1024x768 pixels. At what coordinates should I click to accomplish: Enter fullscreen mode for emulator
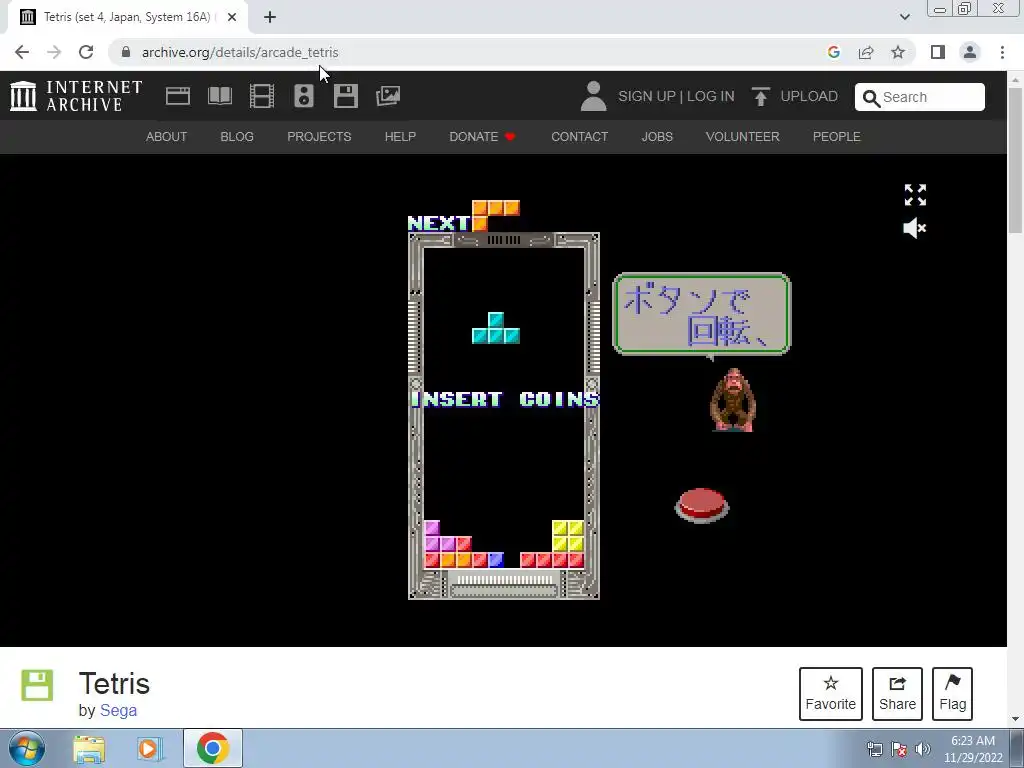(x=915, y=195)
